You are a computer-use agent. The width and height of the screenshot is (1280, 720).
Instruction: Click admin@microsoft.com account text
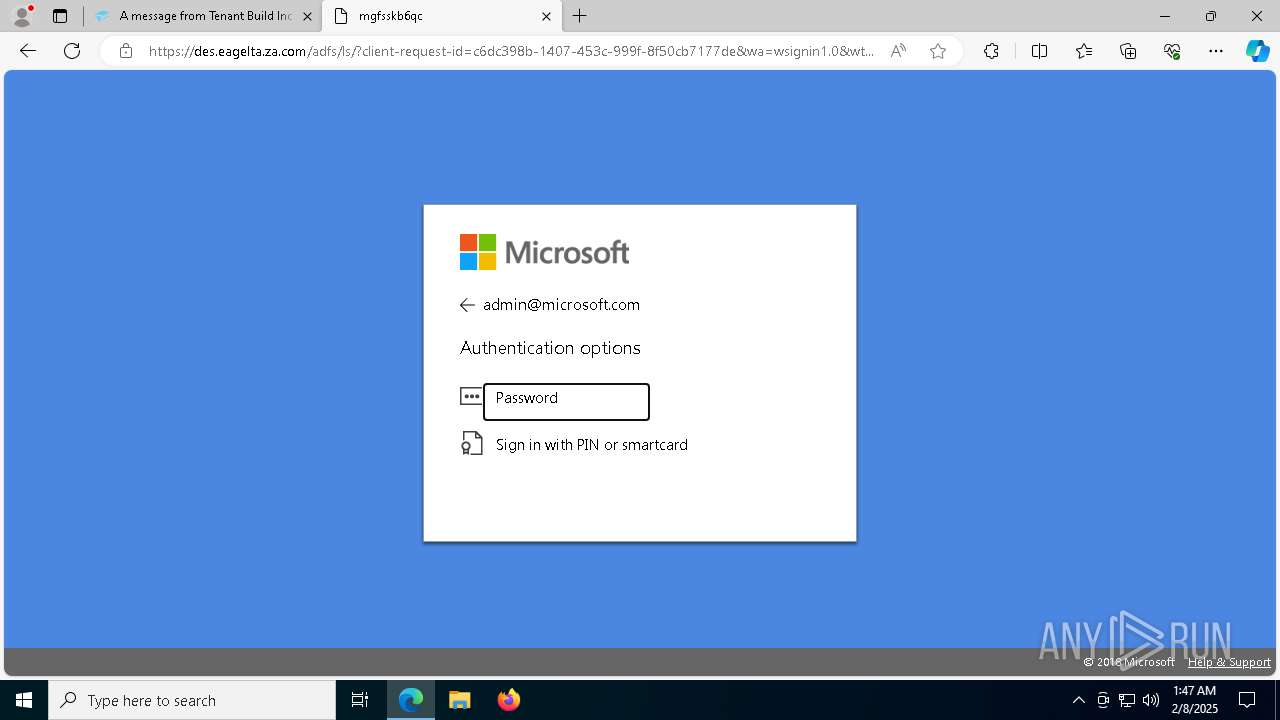pyautogui.click(x=561, y=305)
